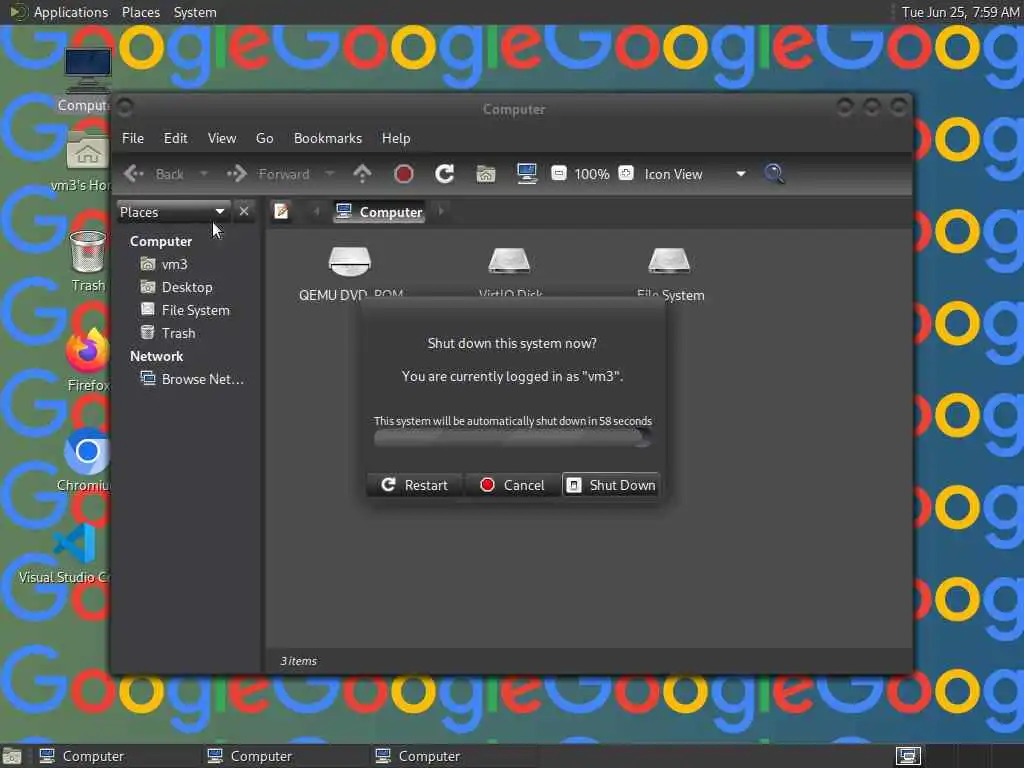
Task: Open the File menu
Action: point(133,138)
